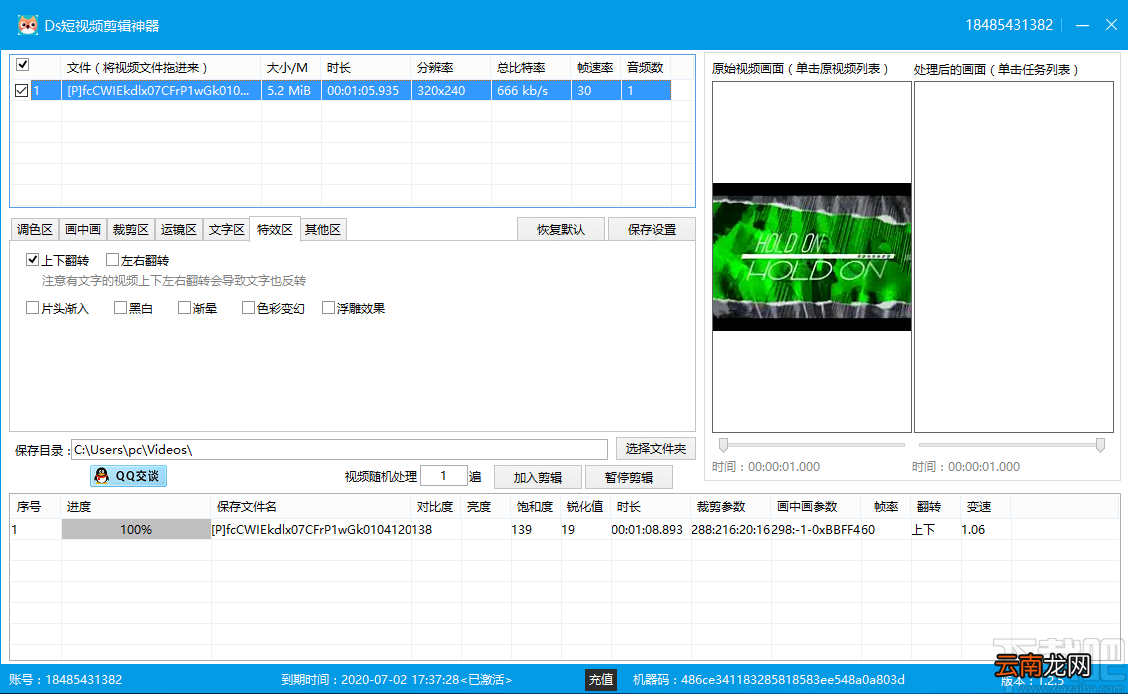Viewport: 1128px width, 694px height.
Task: Switch to the 画中画 tab
Action: [x=83, y=229]
